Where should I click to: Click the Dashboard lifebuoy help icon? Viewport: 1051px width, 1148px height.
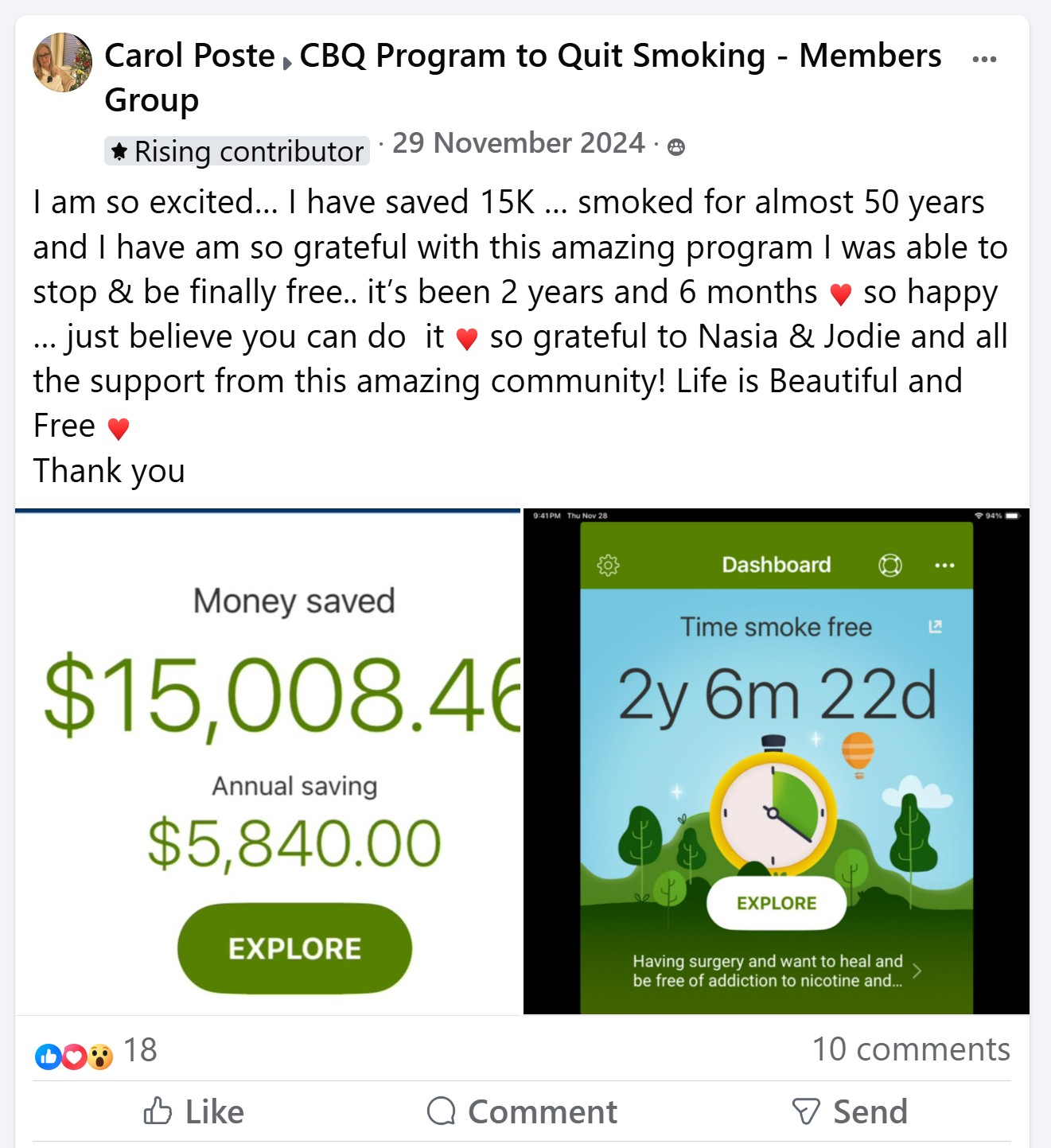coord(889,565)
